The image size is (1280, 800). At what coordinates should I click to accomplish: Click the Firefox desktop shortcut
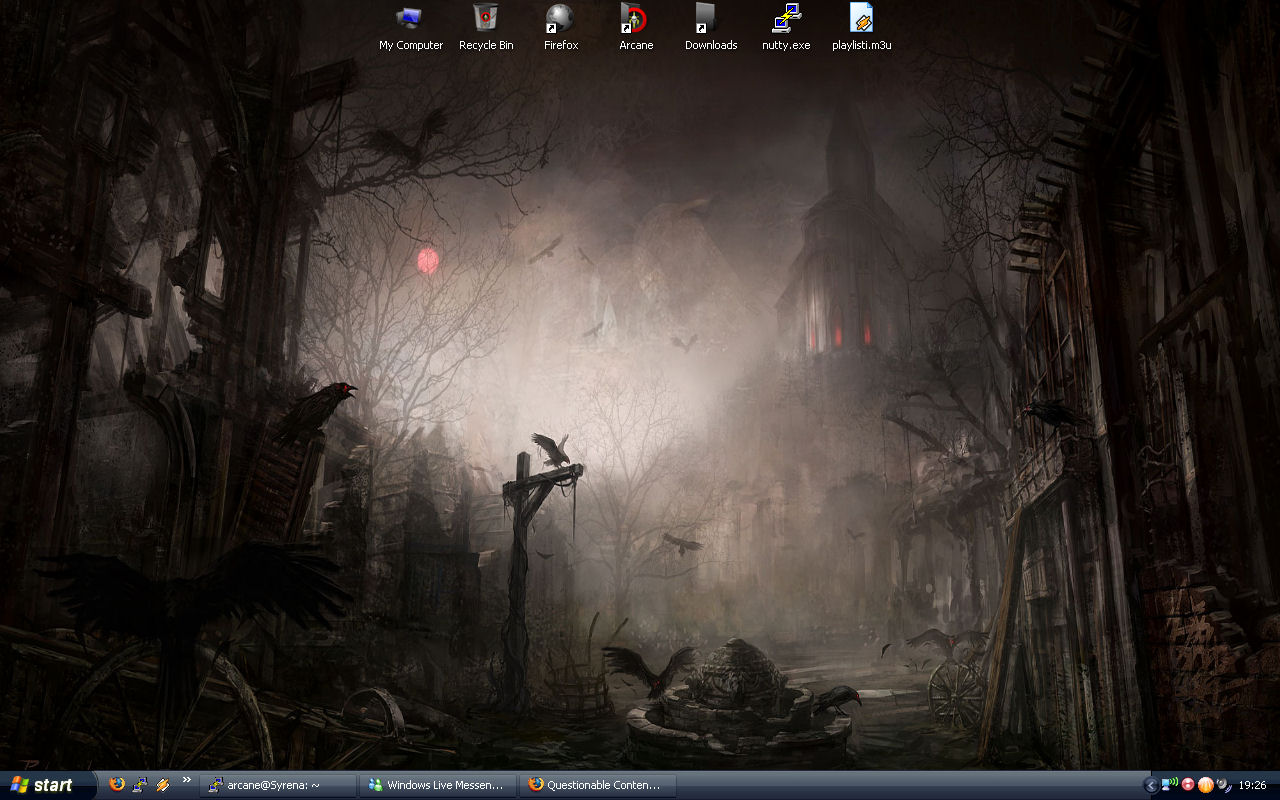560,19
